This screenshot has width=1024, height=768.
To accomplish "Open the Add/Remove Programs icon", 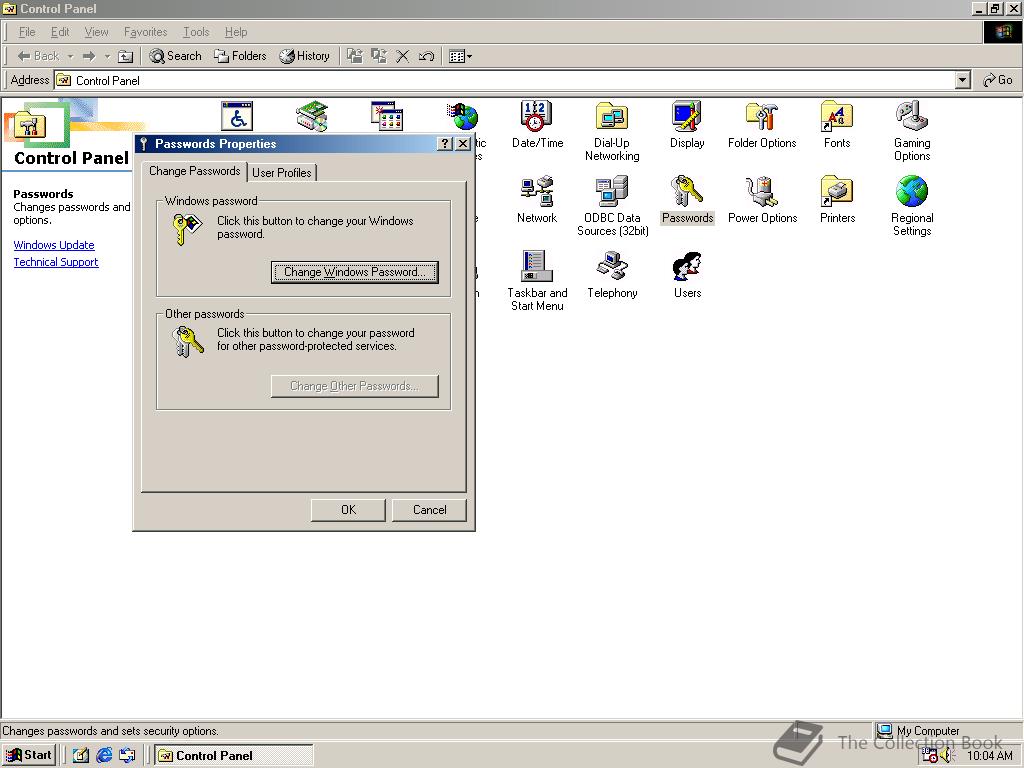I will [387, 116].
